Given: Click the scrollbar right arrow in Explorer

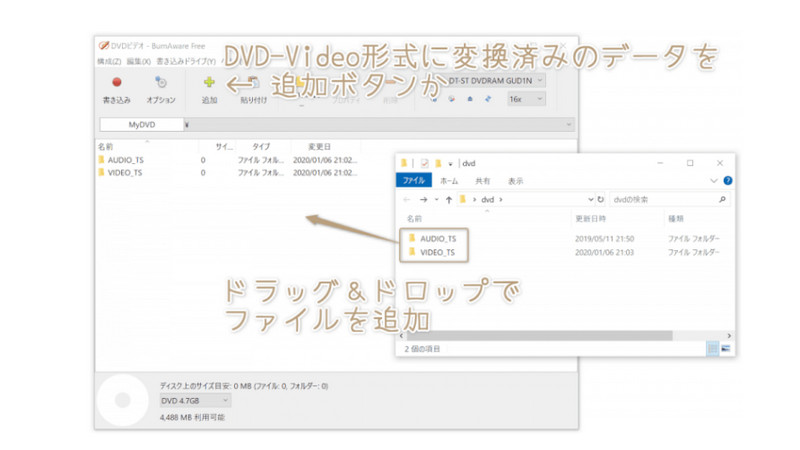Looking at the screenshot, I should click(x=729, y=336).
